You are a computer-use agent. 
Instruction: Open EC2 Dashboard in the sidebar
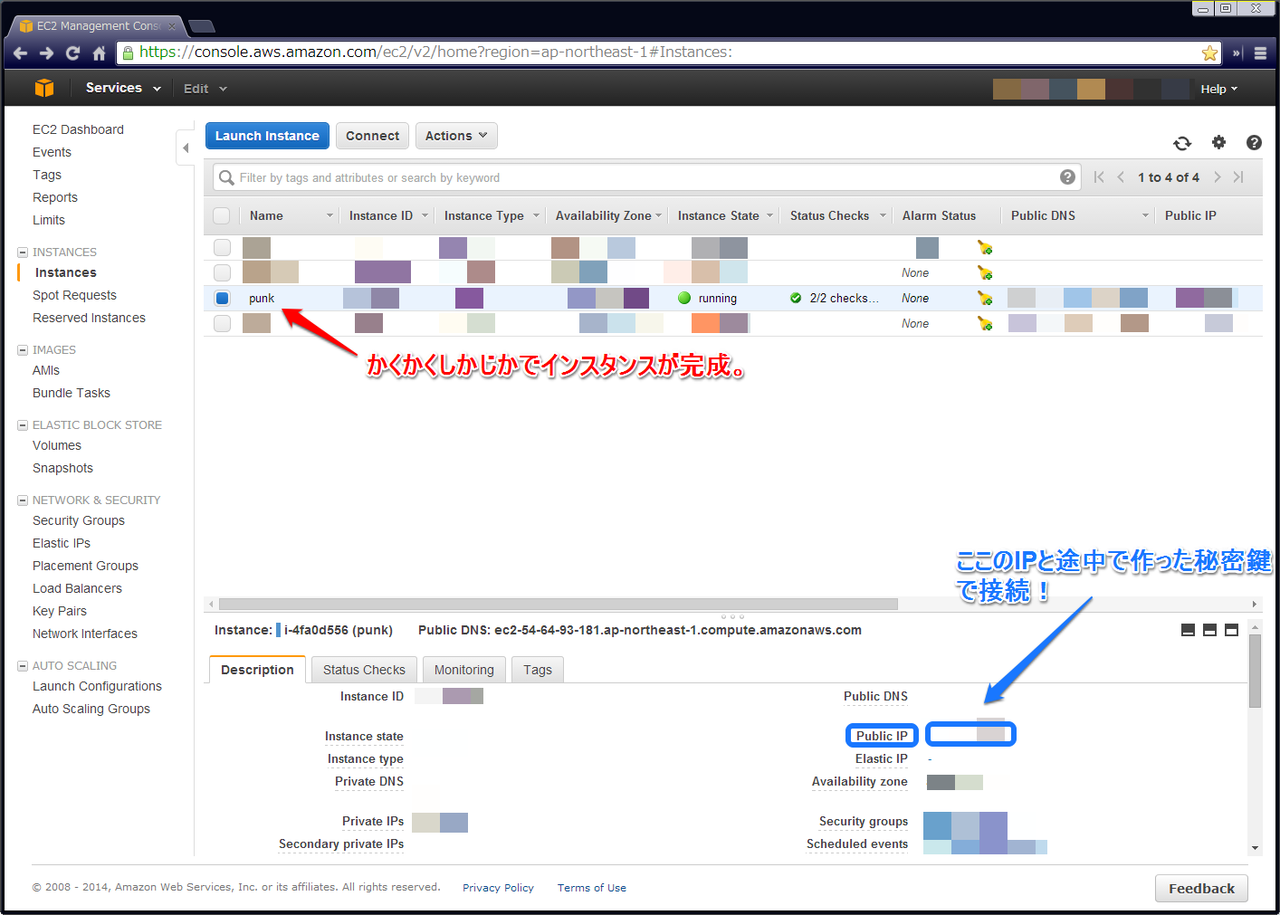(x=78, y=129)
